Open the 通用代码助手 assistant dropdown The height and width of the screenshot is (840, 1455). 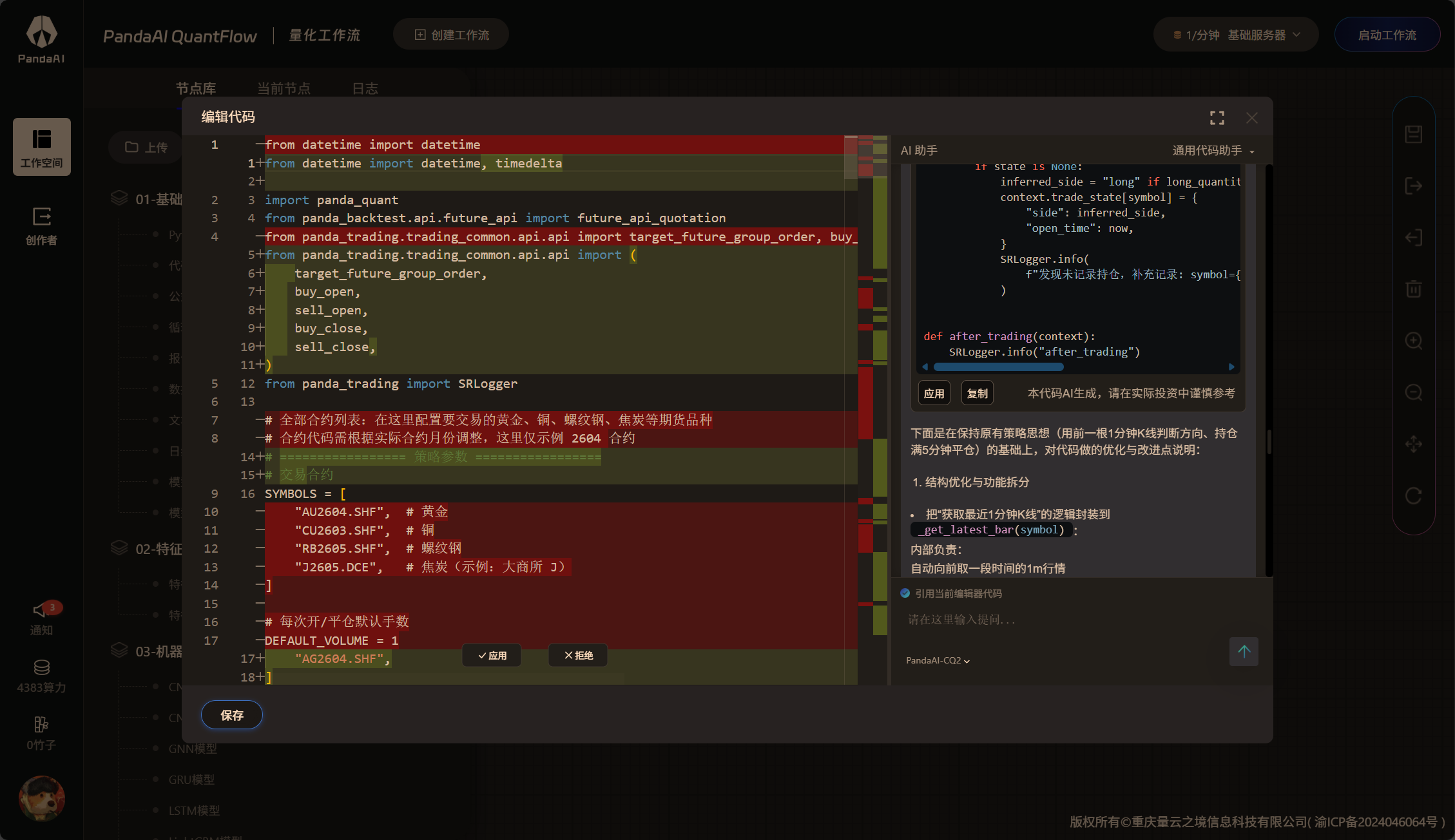[1213, 151]
